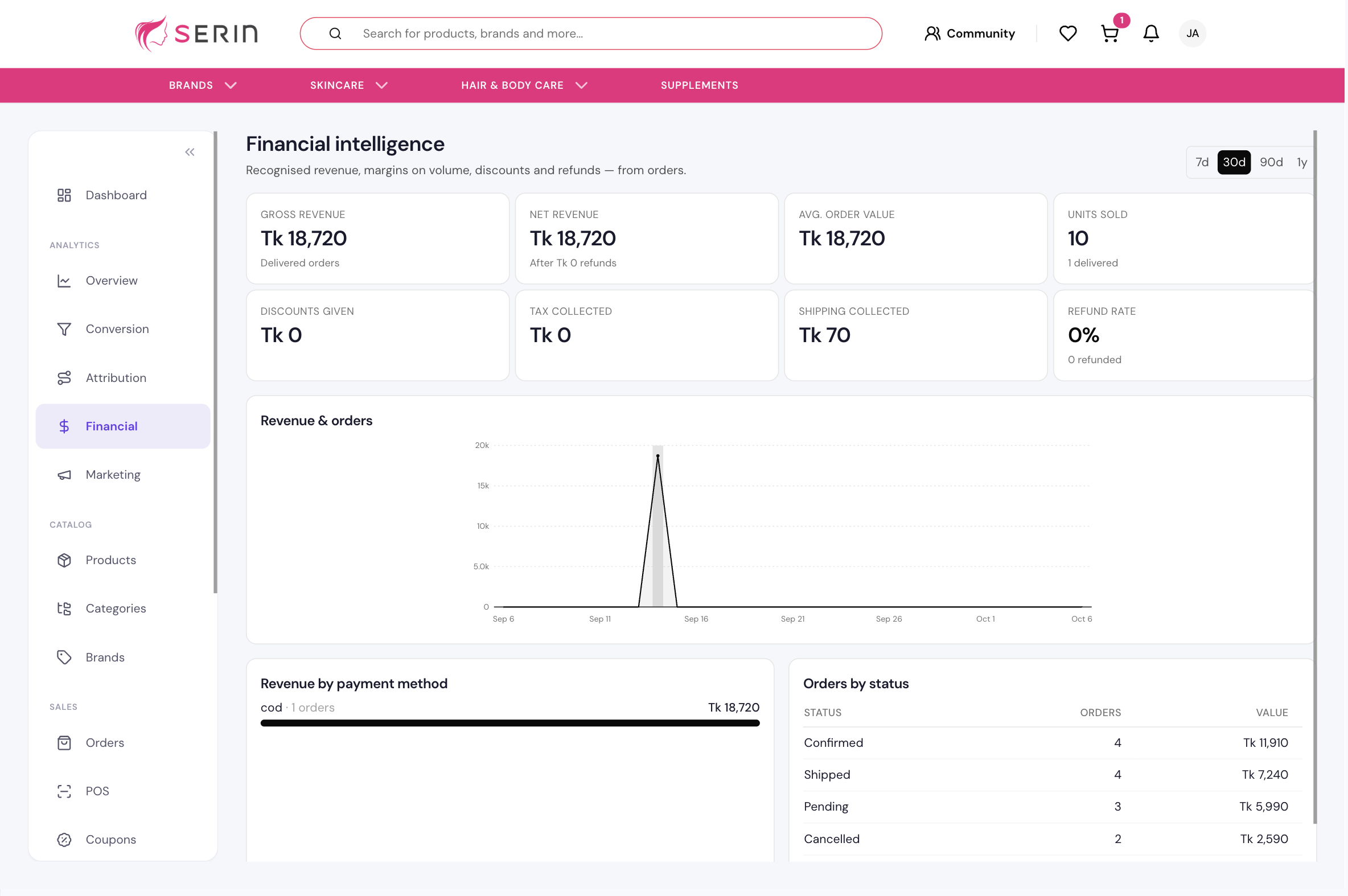The image size is (1348, 896).
Task: Click the search magnifier icon
Action: pyautogui.click(x=335, y=34)
